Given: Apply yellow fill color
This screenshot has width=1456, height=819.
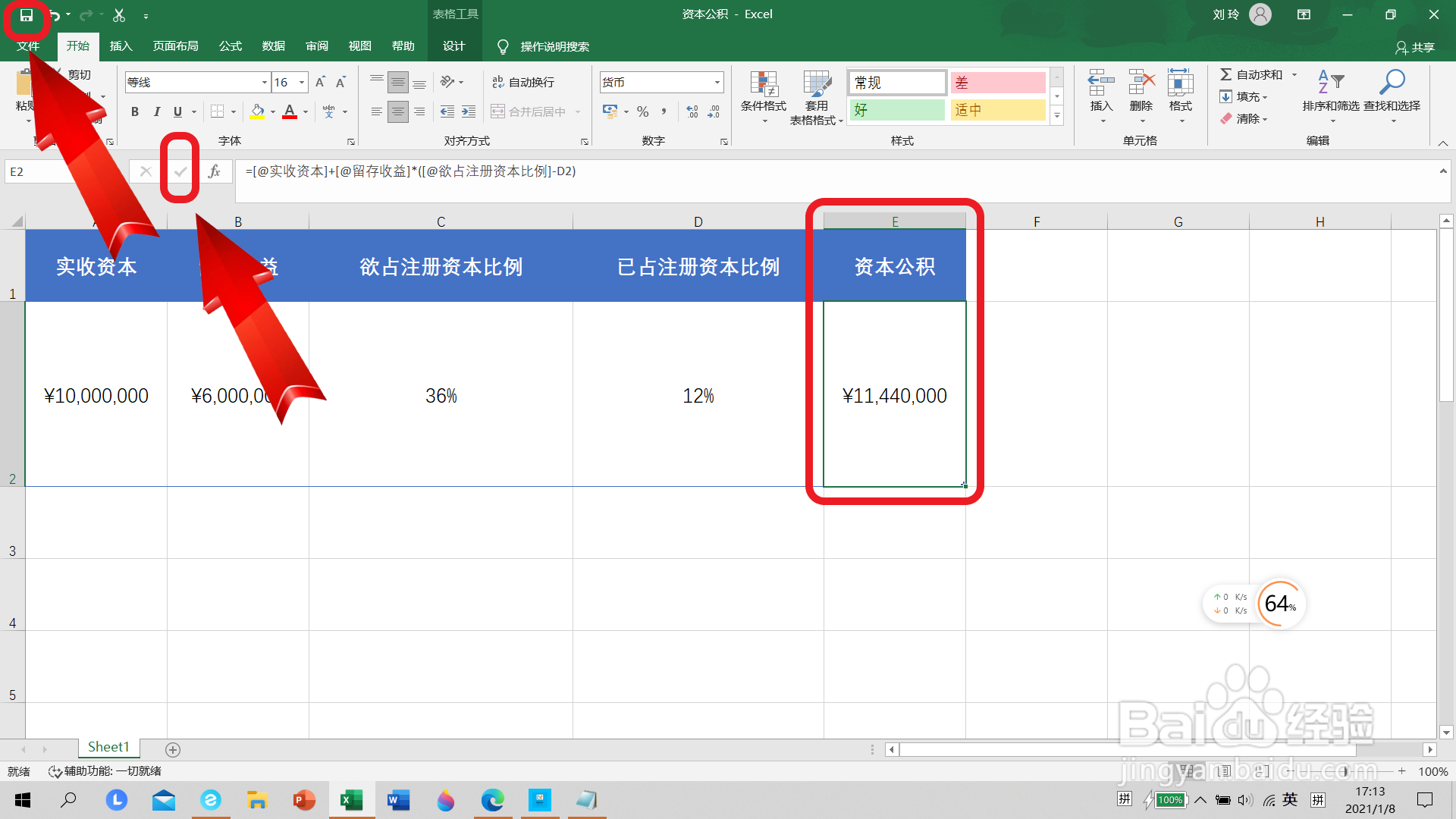Looking at the screenshot, I should [258, 111].
